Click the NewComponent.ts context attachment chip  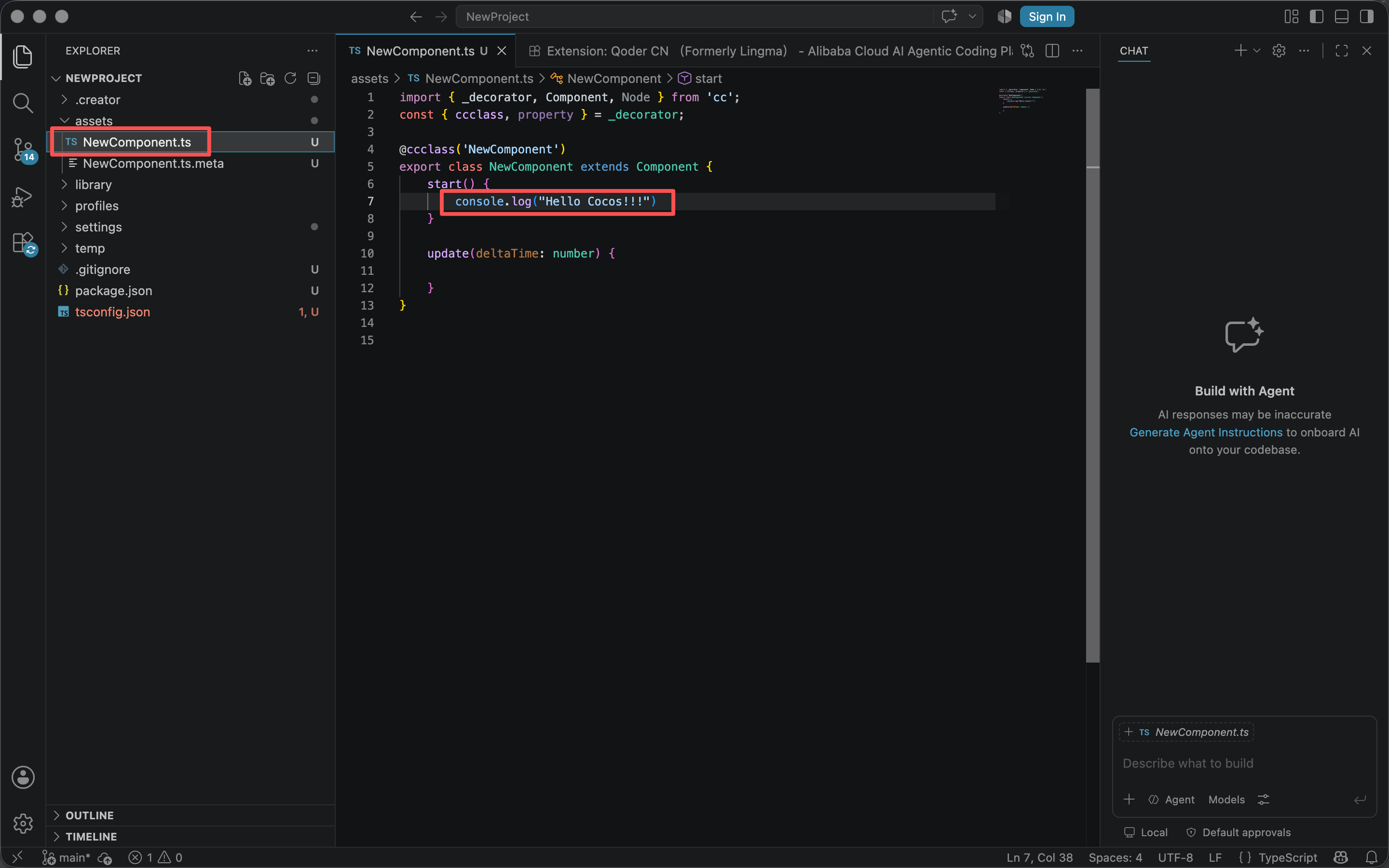coord(1186,732)
